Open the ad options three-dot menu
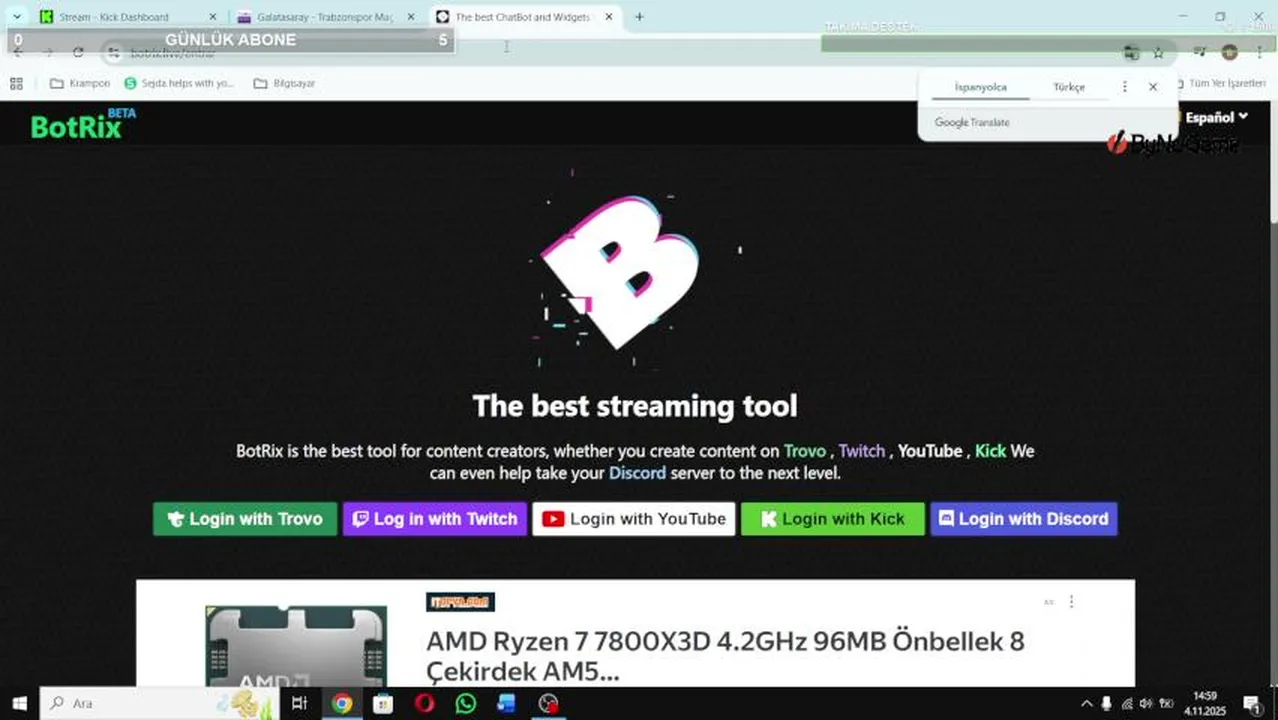 [x=1071, y=602]
